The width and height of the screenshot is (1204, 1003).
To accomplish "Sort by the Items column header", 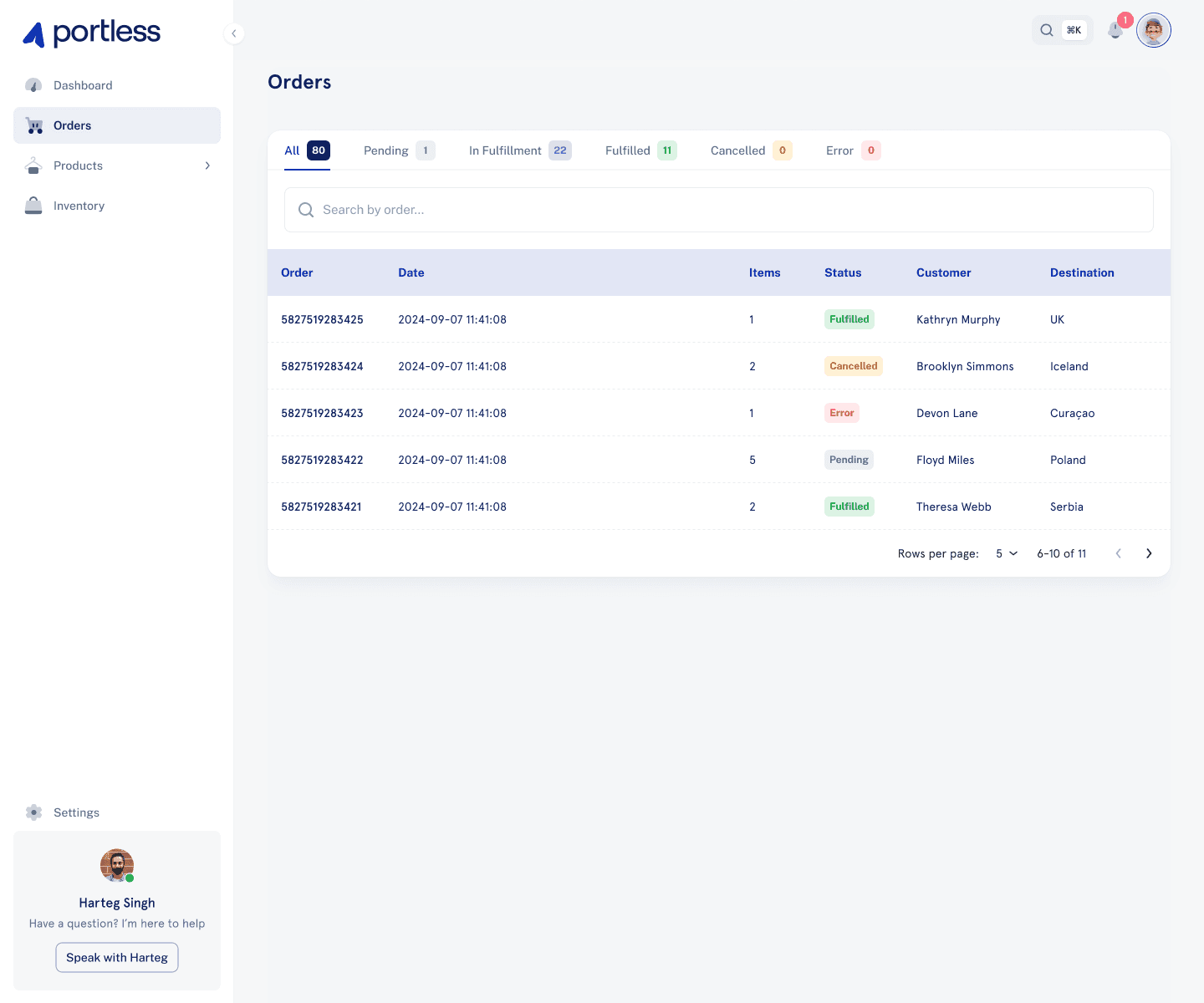I will click(765, 272).
